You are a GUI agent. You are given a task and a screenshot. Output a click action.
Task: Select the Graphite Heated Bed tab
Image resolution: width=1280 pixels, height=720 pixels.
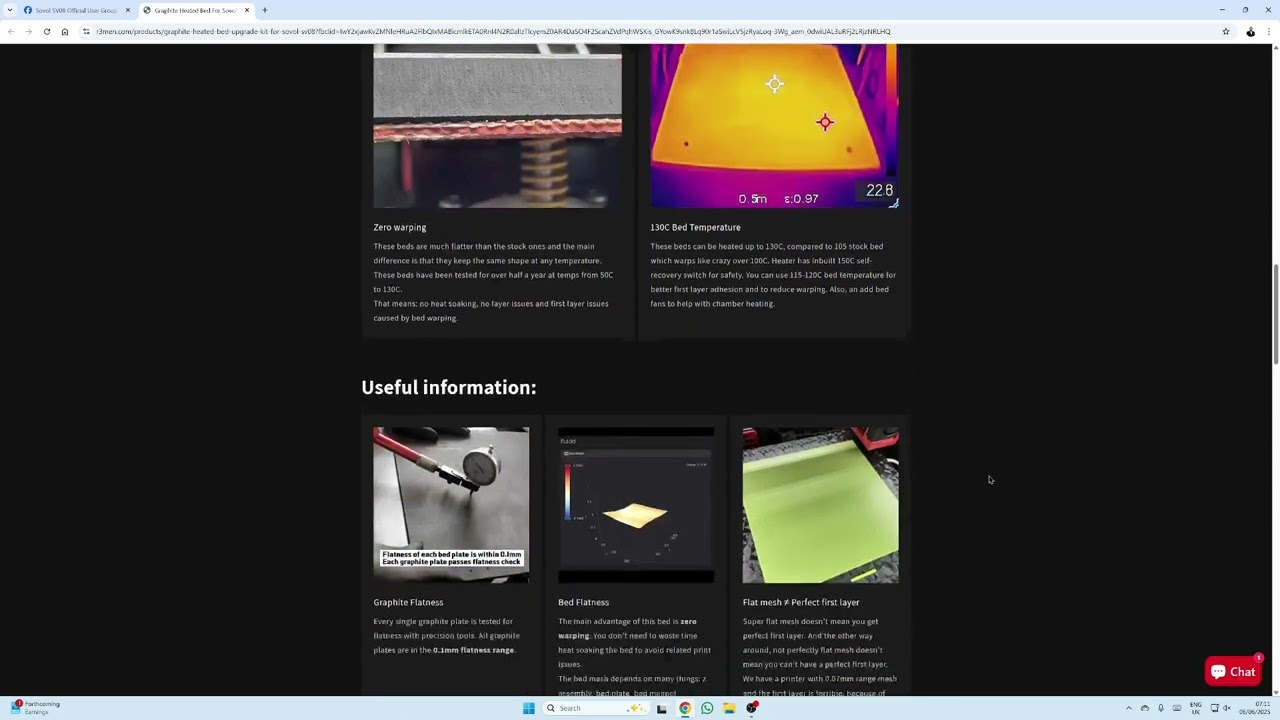[196, 10]
